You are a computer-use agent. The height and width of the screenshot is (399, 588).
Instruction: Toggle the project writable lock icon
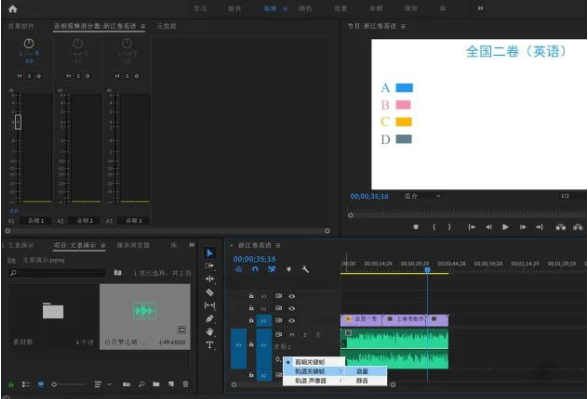11,384
